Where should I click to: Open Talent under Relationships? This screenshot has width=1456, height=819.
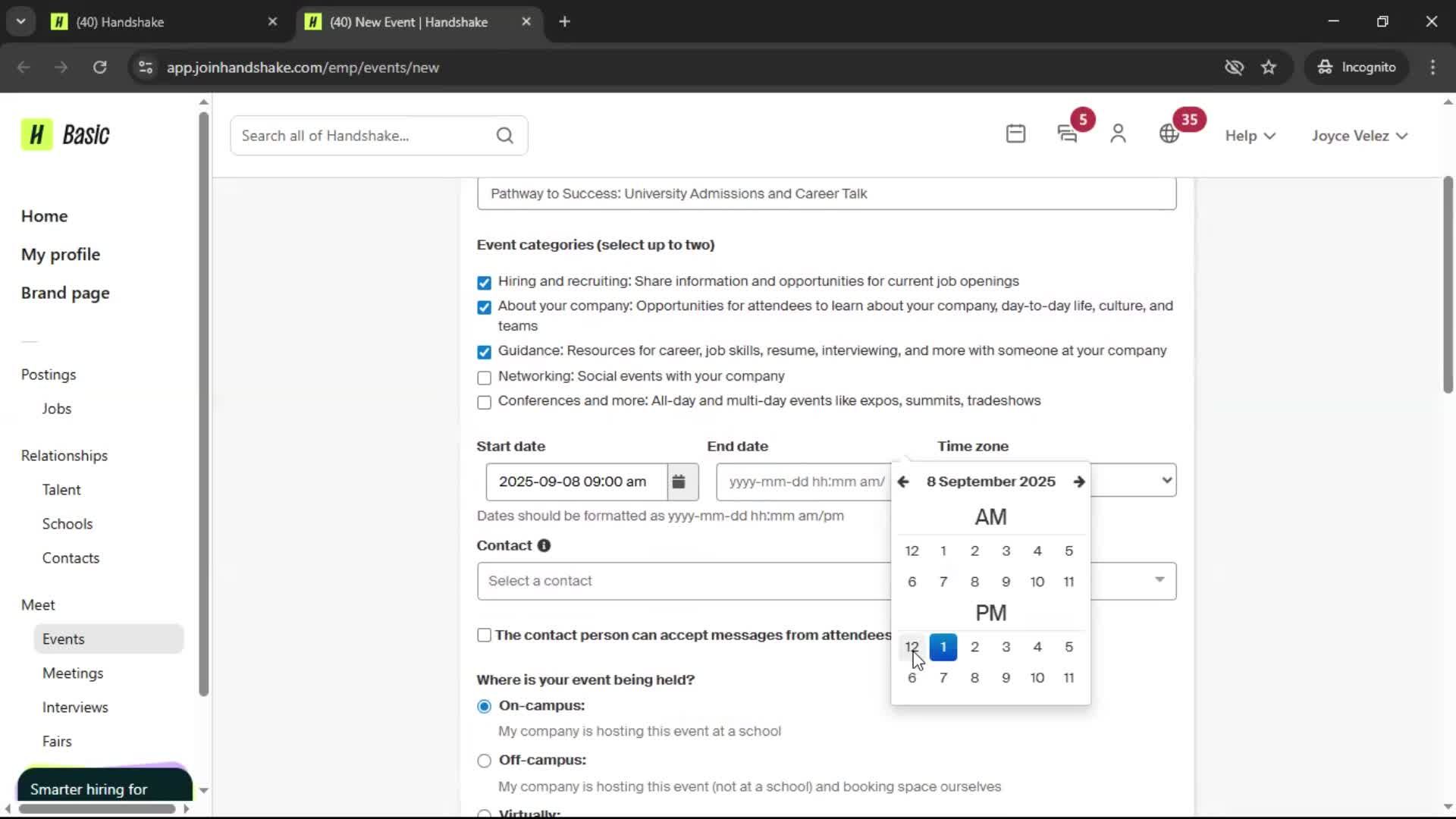61,490
